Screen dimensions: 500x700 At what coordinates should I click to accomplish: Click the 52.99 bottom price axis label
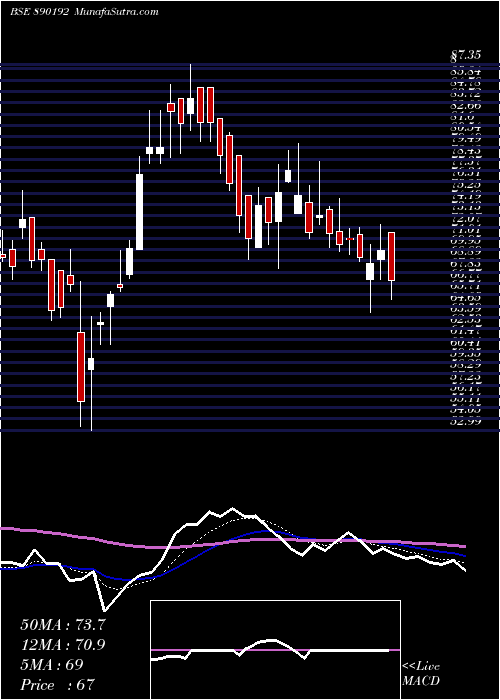[x=466, y=420]
